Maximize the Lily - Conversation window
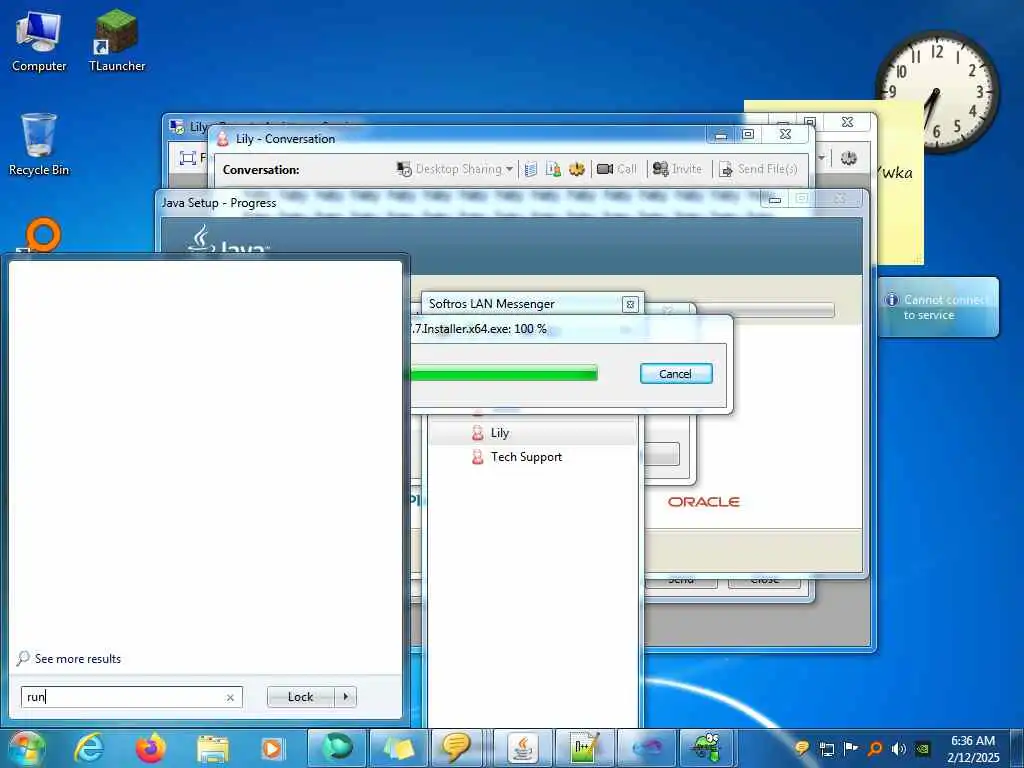1024x768 pixels. 748,135
